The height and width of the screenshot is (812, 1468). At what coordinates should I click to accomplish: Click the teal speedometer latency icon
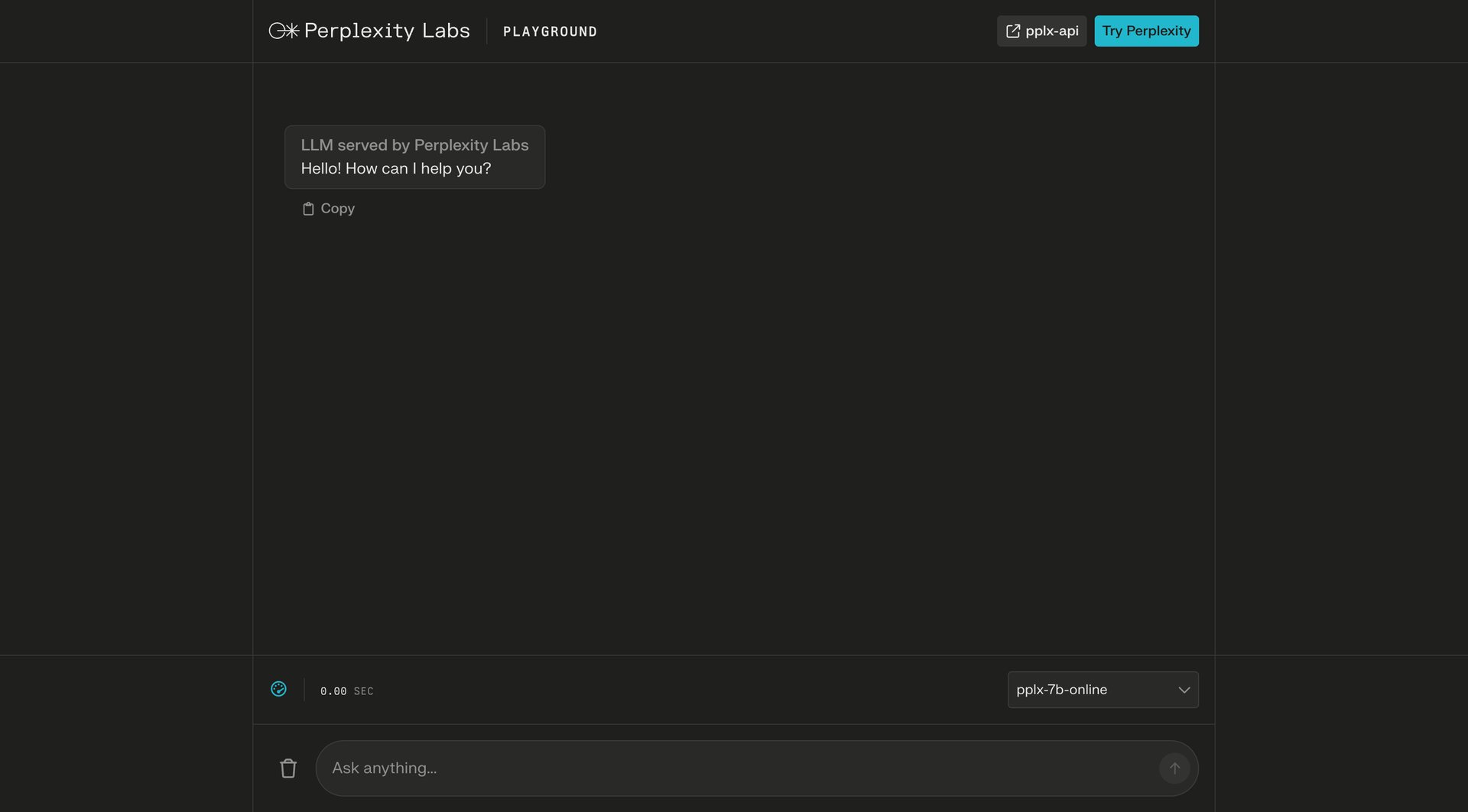[x=280, y=689]
